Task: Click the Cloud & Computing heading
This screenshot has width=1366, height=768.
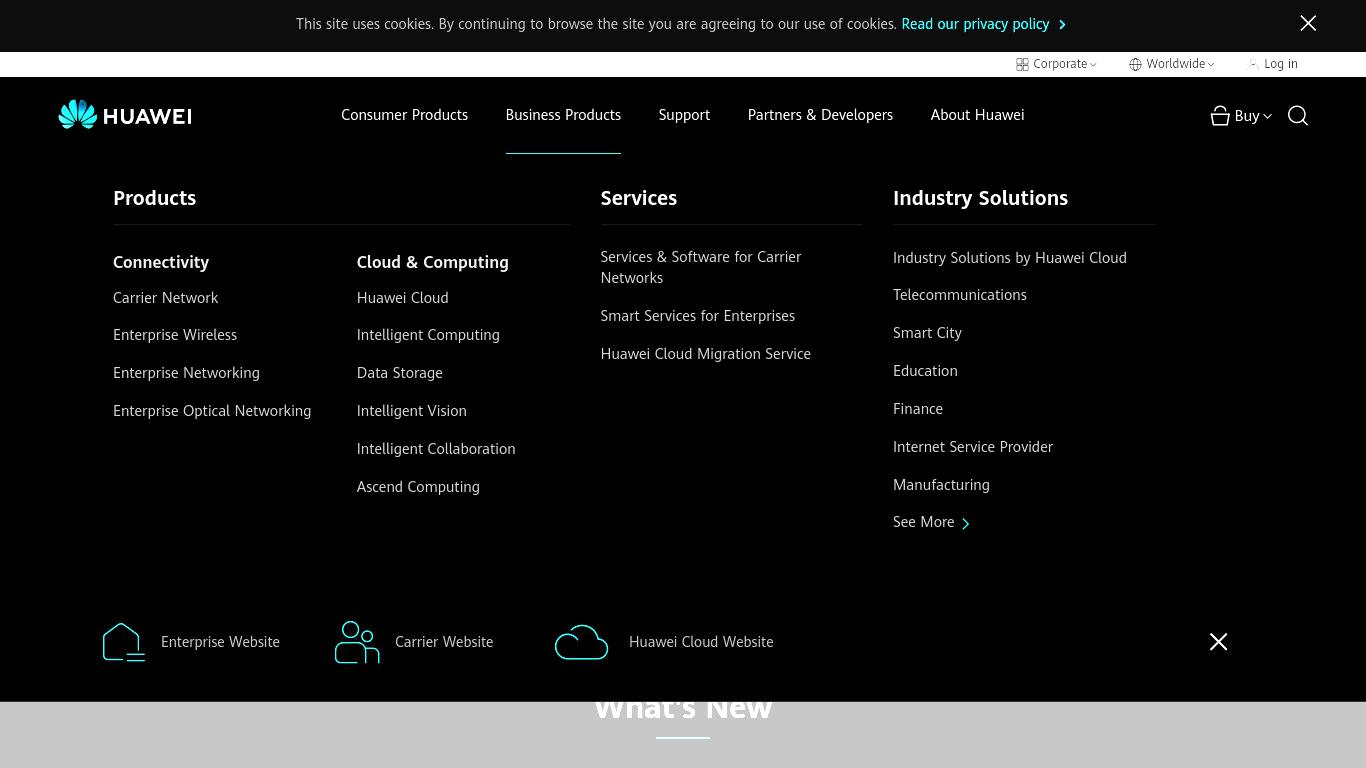Action: point(432,262)
